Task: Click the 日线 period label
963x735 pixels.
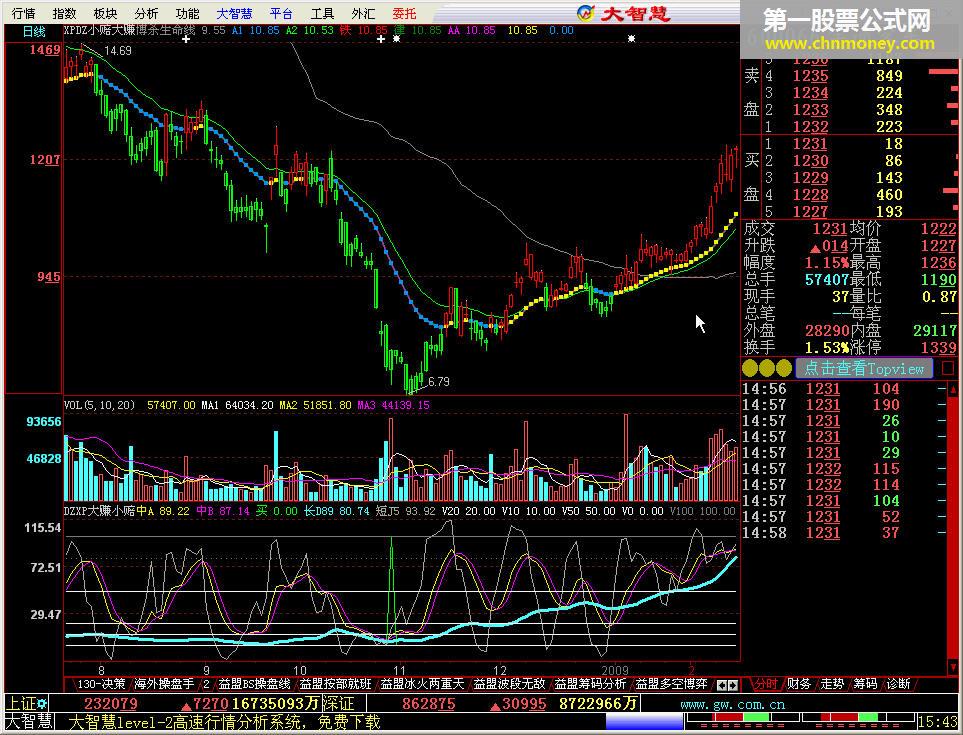Action: point(34,32)
